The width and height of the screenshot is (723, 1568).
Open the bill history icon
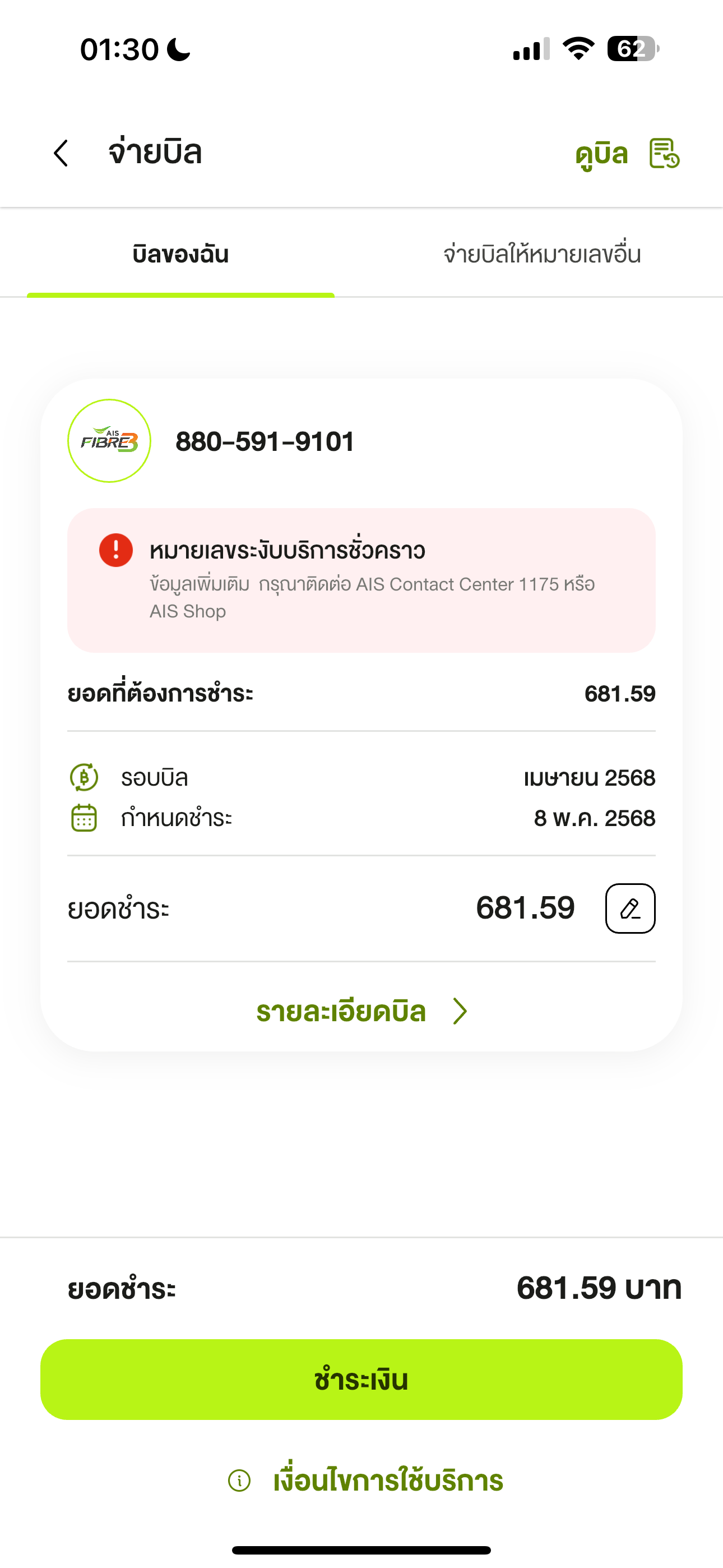664,154
